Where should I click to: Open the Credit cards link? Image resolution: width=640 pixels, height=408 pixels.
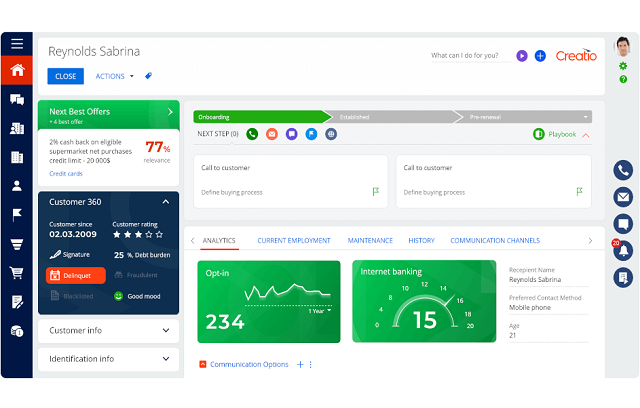[x=66, y=173]
